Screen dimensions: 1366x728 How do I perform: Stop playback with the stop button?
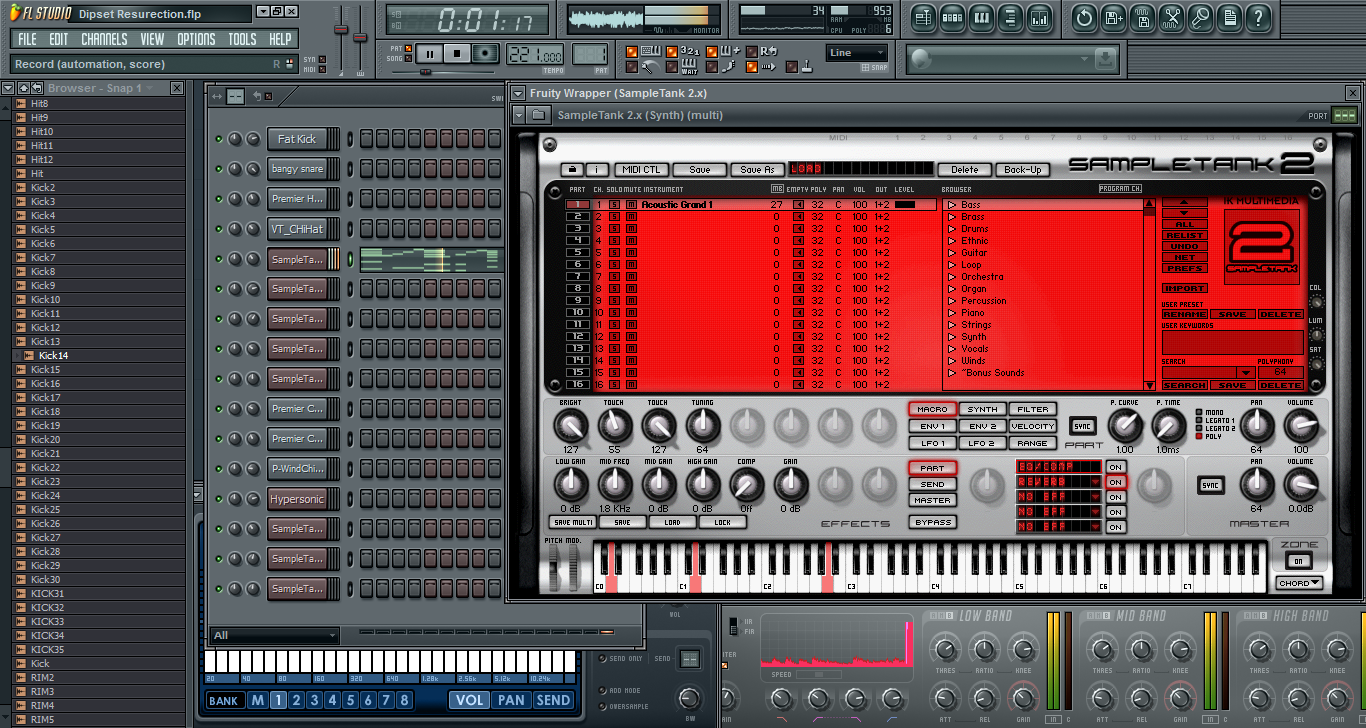[458, 54]
